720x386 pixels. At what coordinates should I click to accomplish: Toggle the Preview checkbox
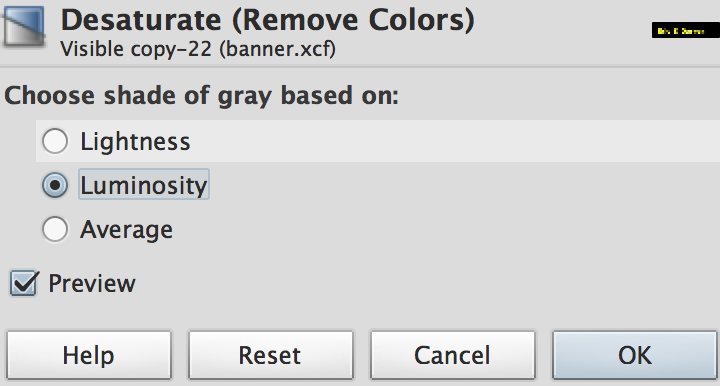23,283
